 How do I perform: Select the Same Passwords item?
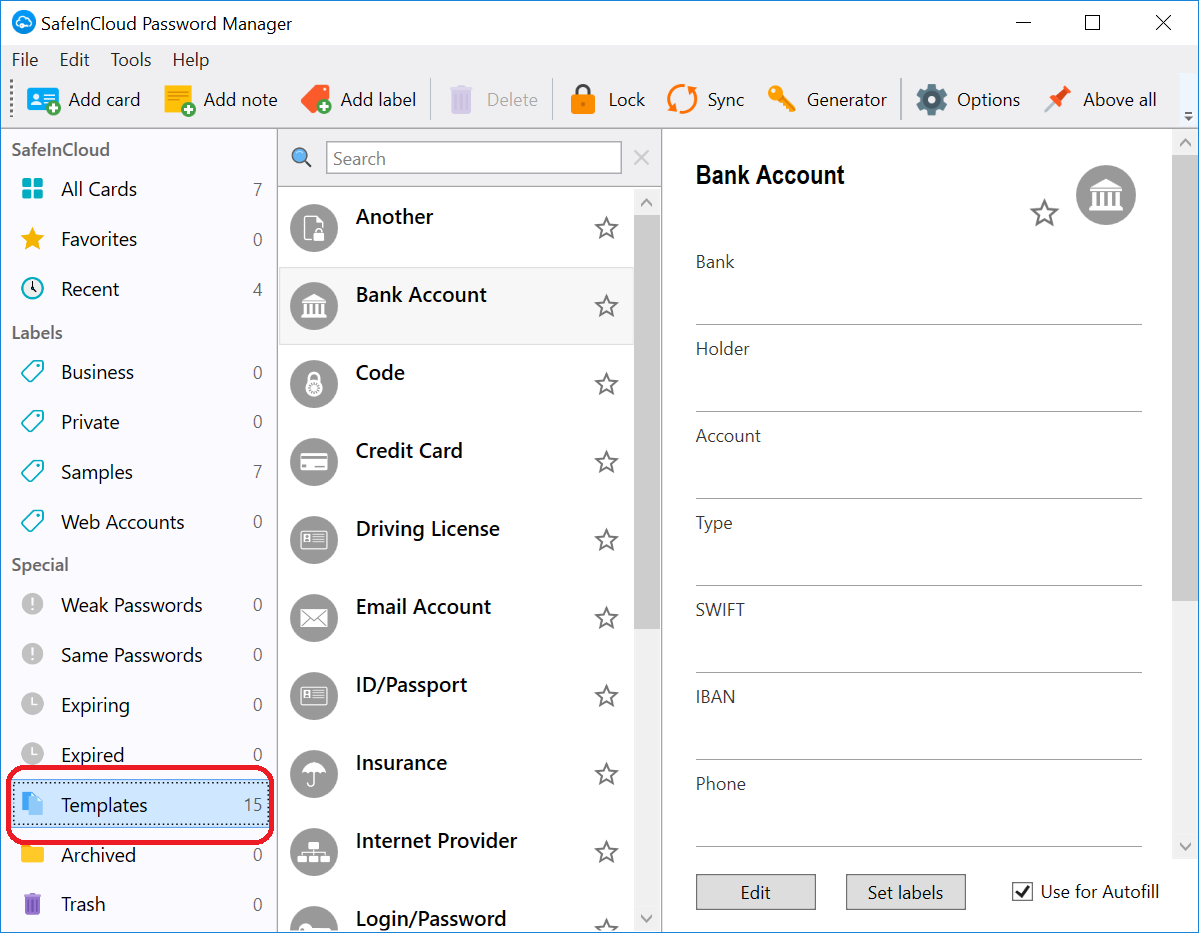[x=141, y=655]
